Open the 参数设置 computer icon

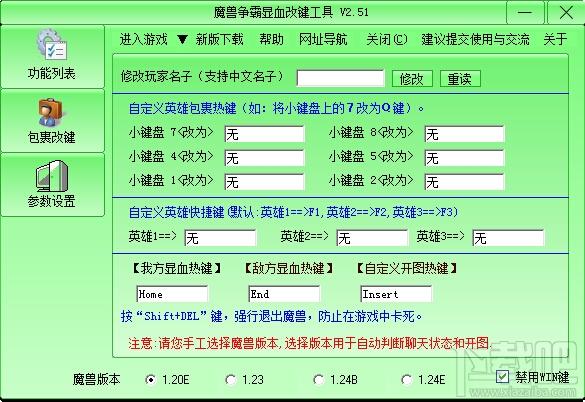click(x=52, y=176)
